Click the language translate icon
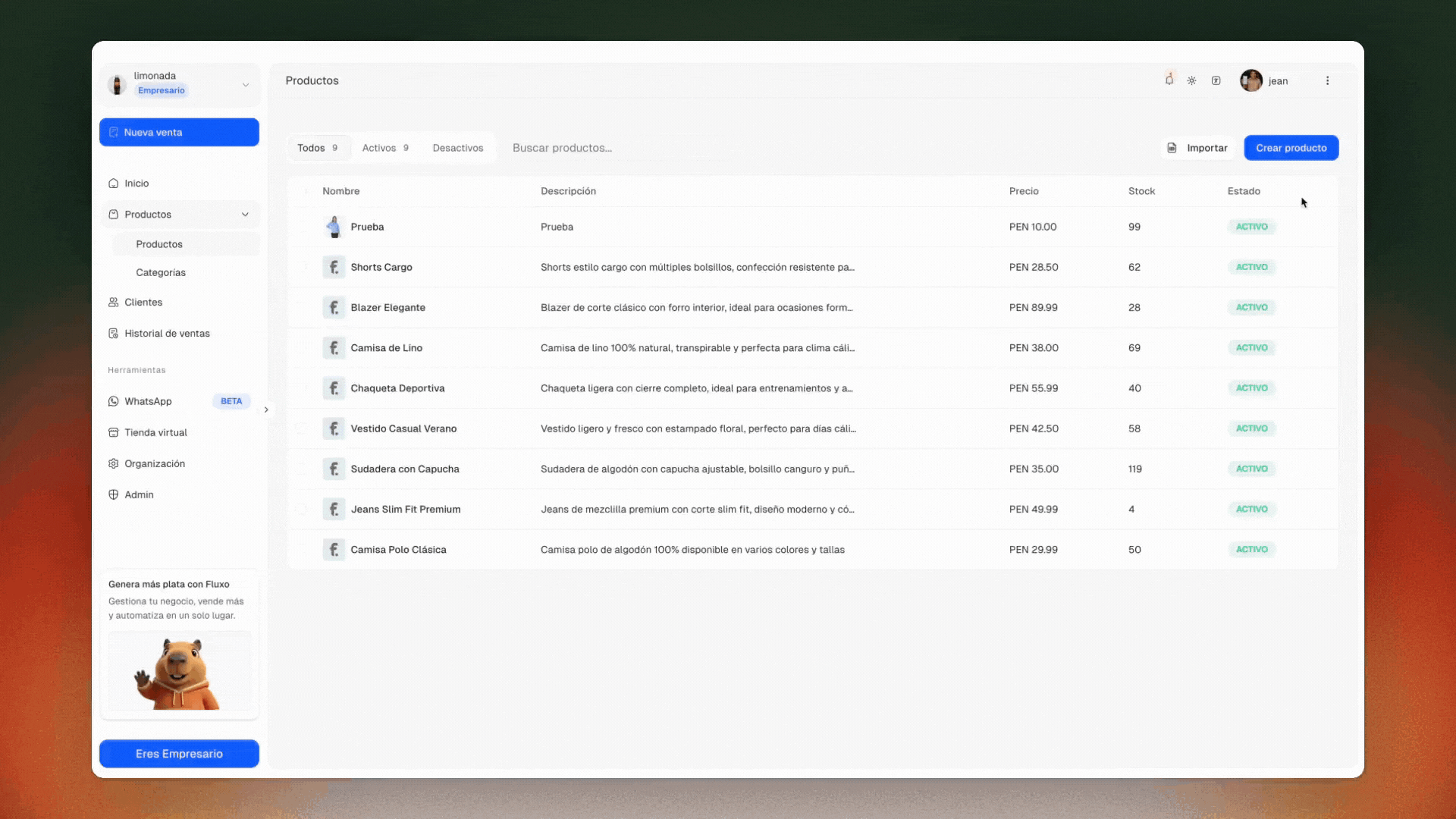1456x819 pixels. [x=1216, y=80]
